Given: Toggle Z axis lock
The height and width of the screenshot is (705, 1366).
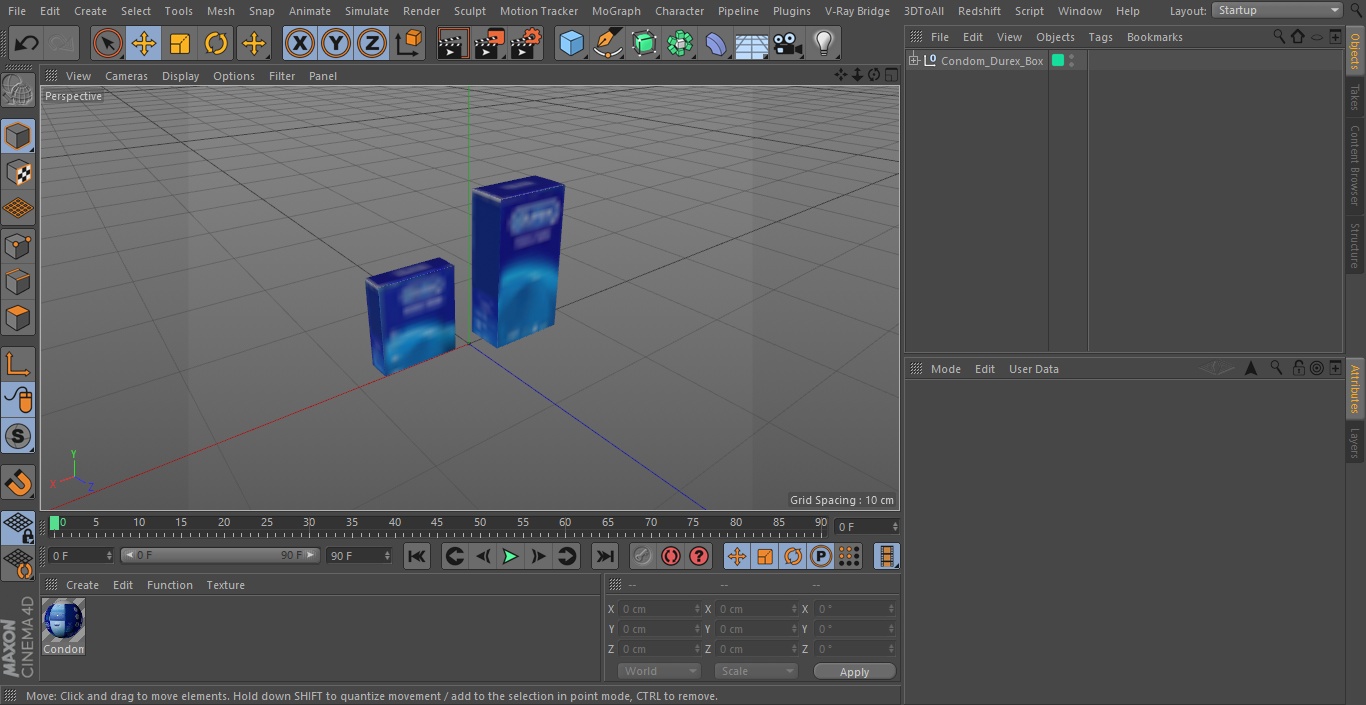Looking at the screenshot, I should [372, 43].
